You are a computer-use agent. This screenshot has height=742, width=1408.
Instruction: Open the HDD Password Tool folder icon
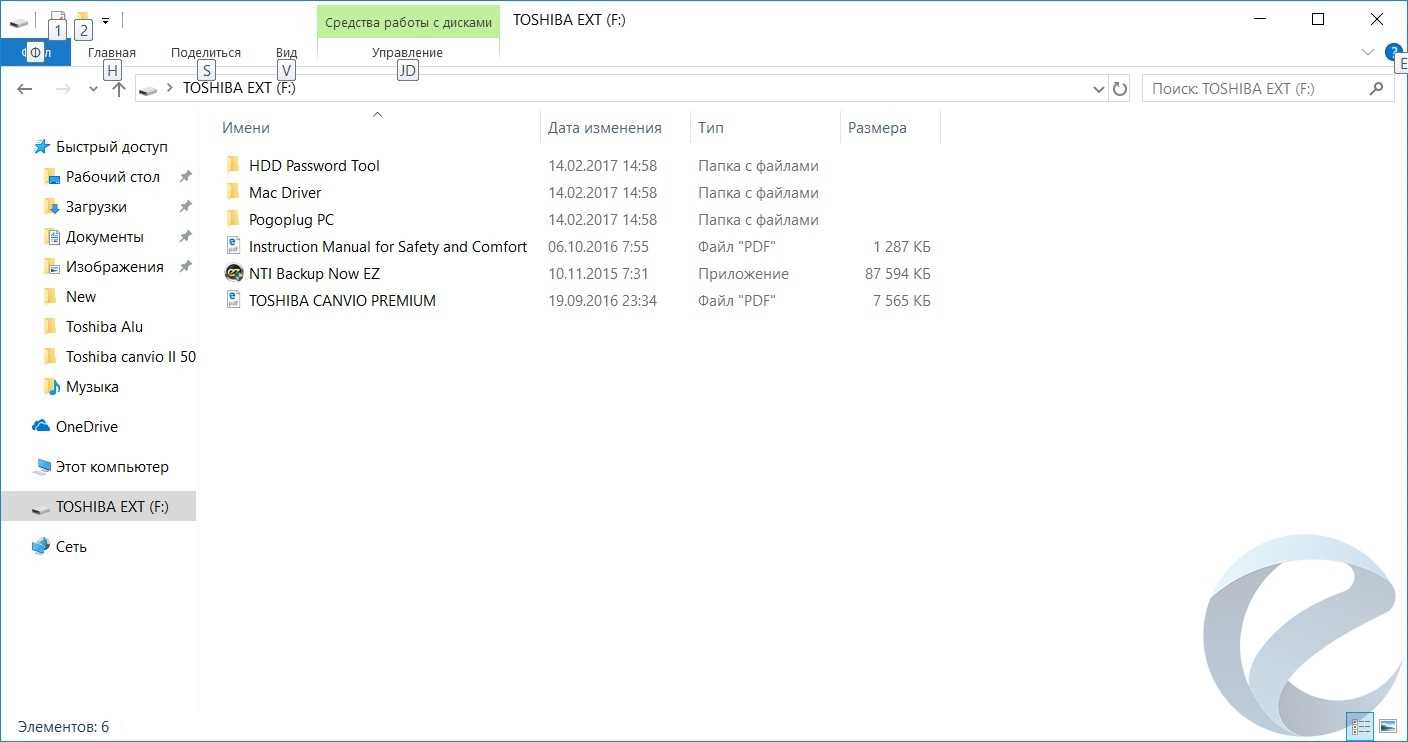click(233, 165)
